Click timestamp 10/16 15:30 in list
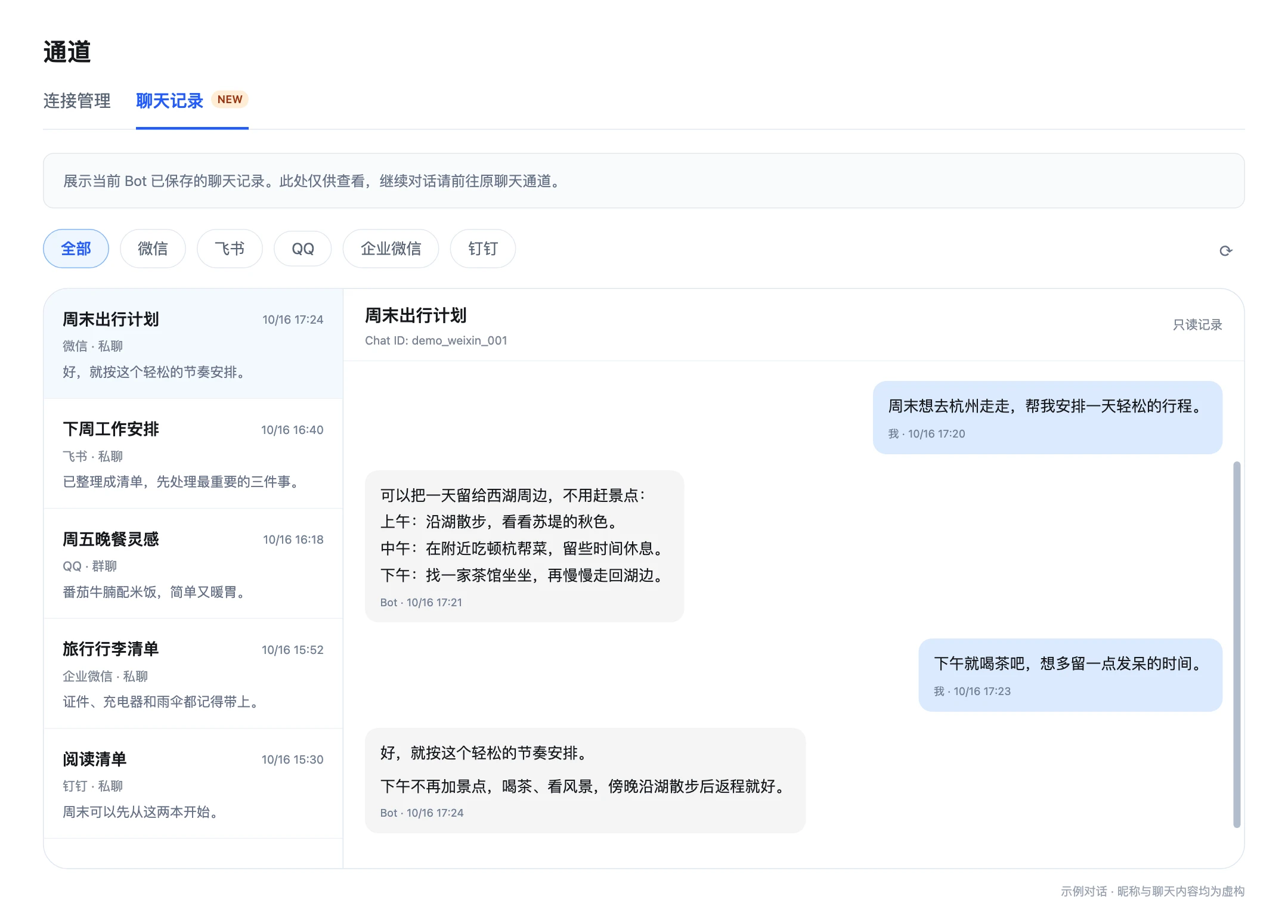 292,759
